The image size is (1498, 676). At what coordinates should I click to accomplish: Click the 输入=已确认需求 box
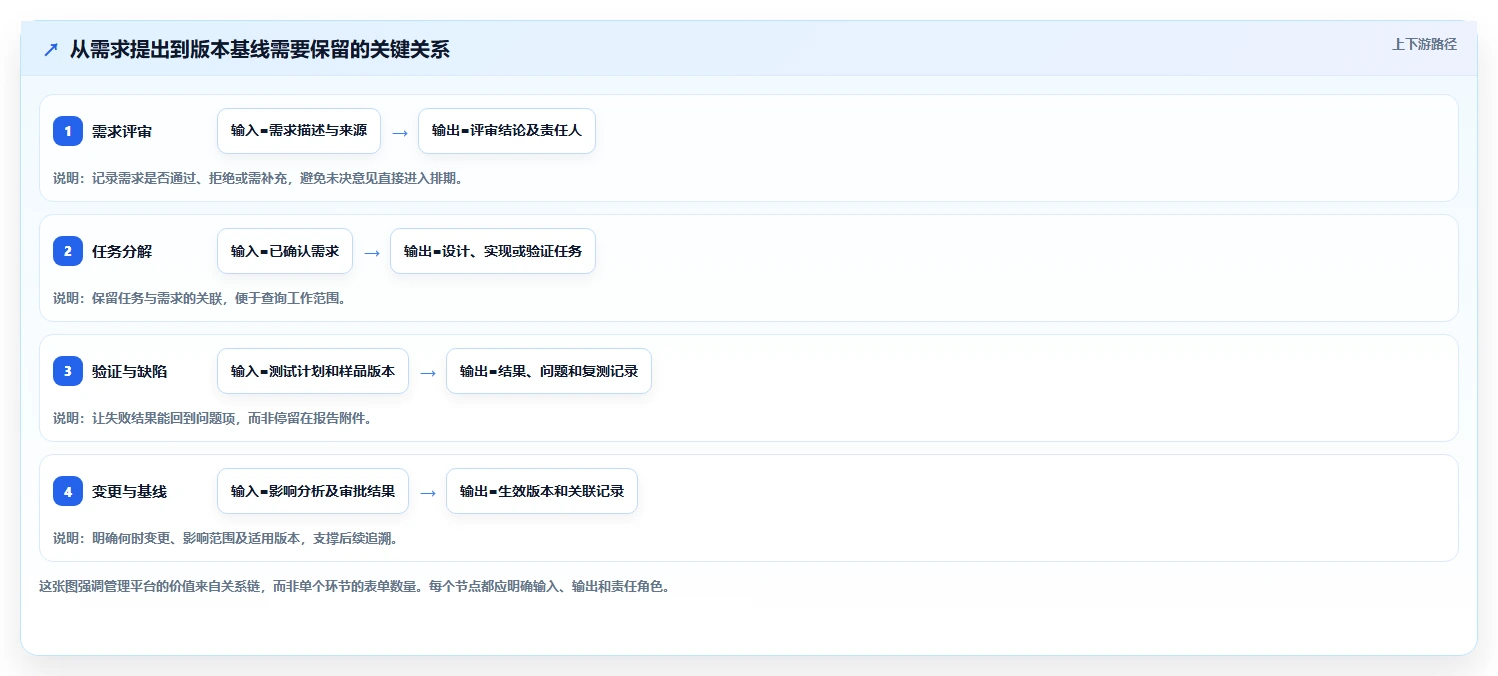285,251
